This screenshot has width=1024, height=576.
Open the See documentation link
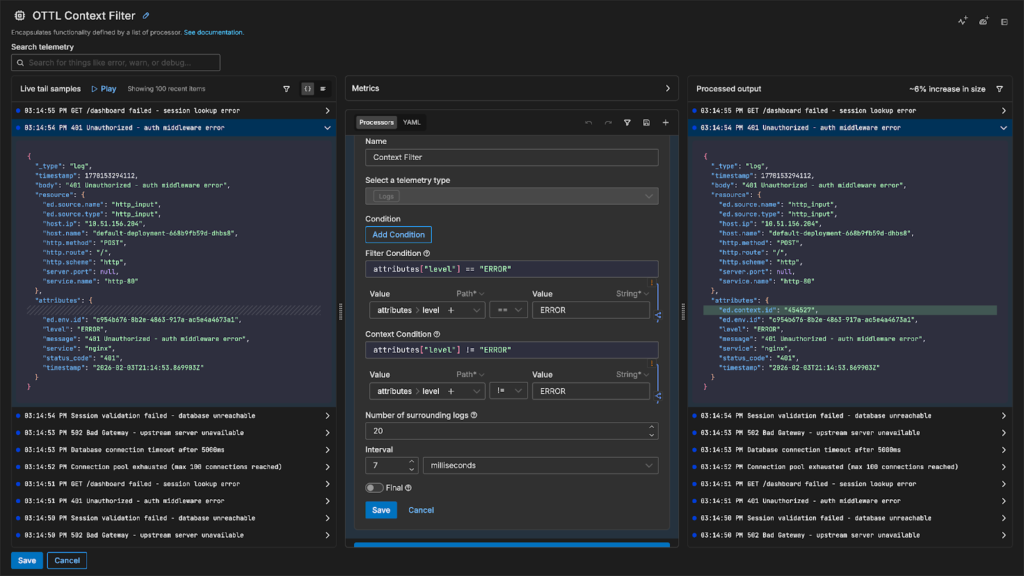213,33
